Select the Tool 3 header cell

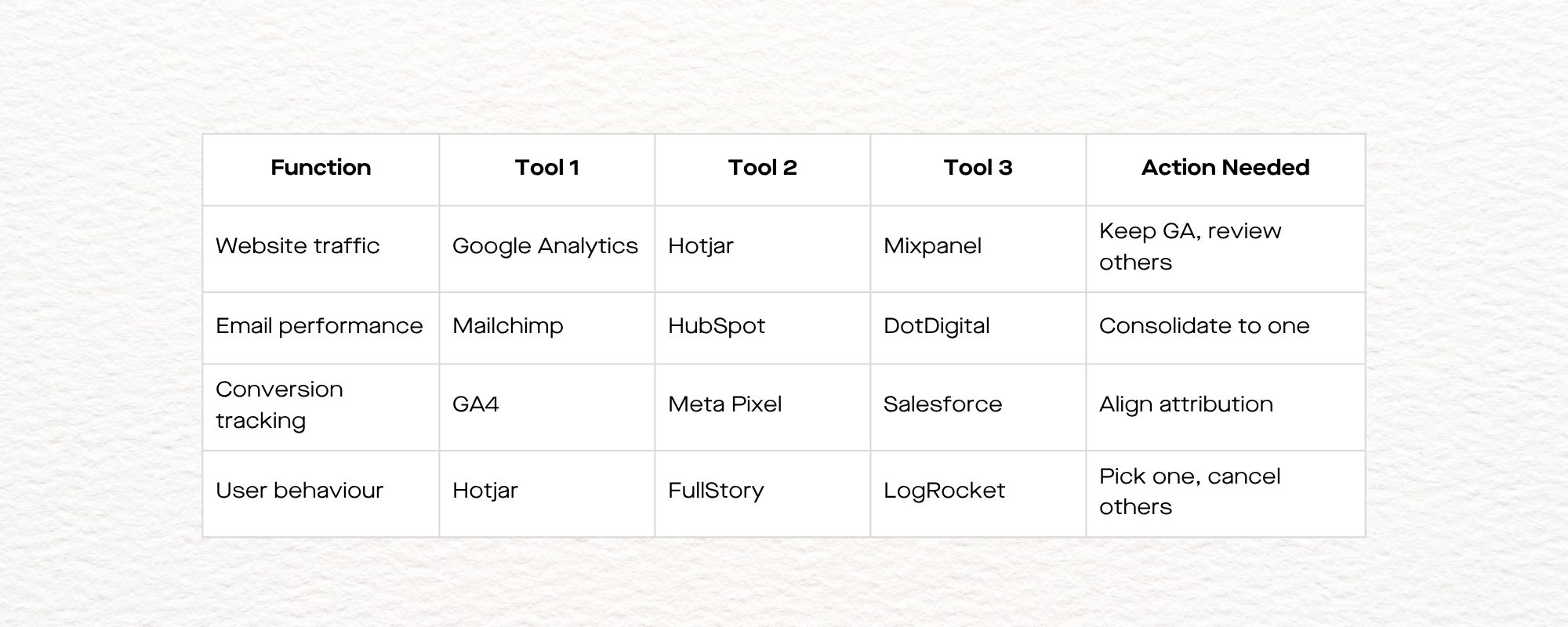(x=978, y=168)
